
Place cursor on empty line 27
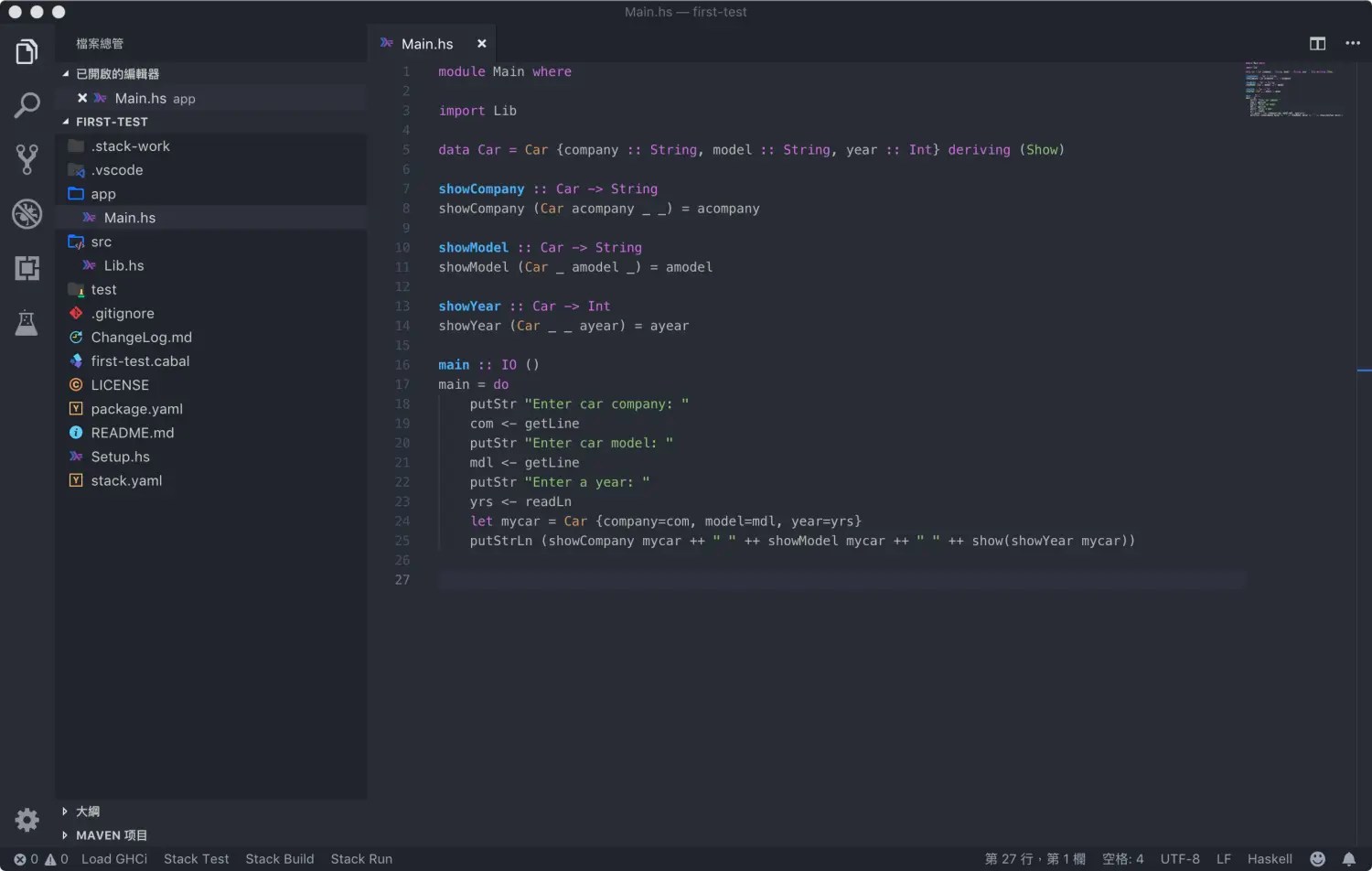pyautogui.click(x=841, y=580)
